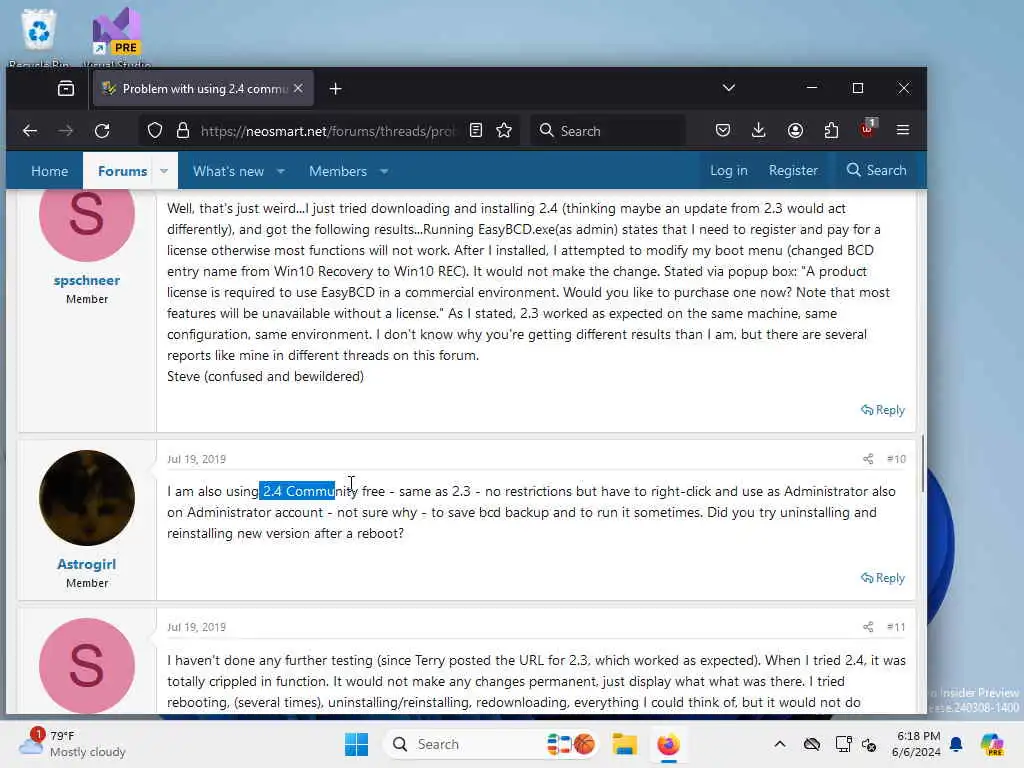Open Visual Studio Preview desktop shortcut
Image resolution: width=1024 pixels, height=768 pixels.
pos(118,37)
